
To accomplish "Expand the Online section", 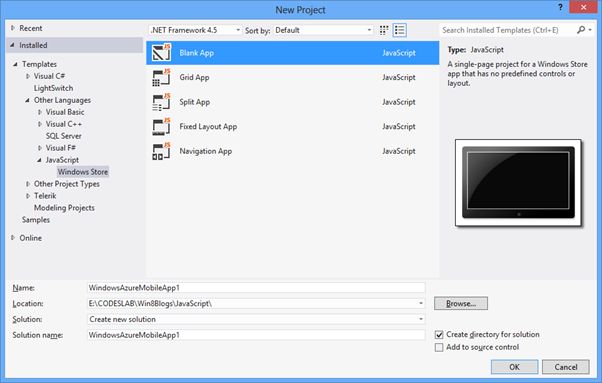I will tap(13, 238).
